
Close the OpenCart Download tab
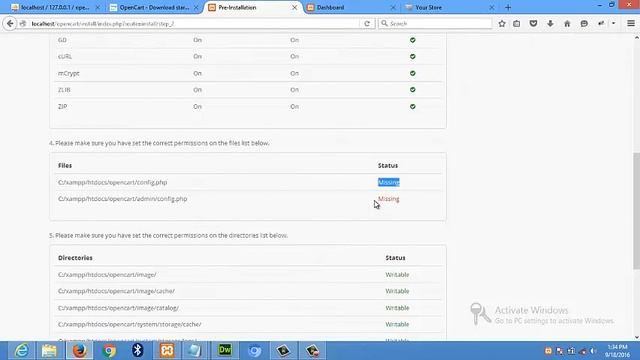[x=196, y=7]
